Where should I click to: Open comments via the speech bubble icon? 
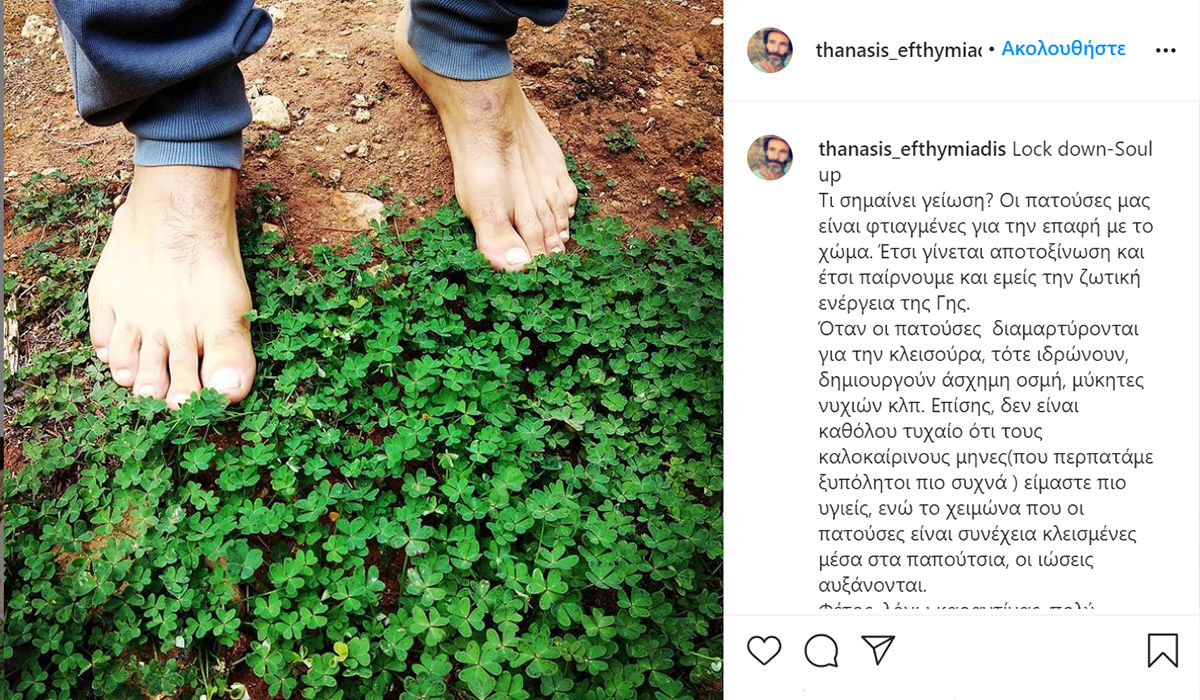(821, 651)
